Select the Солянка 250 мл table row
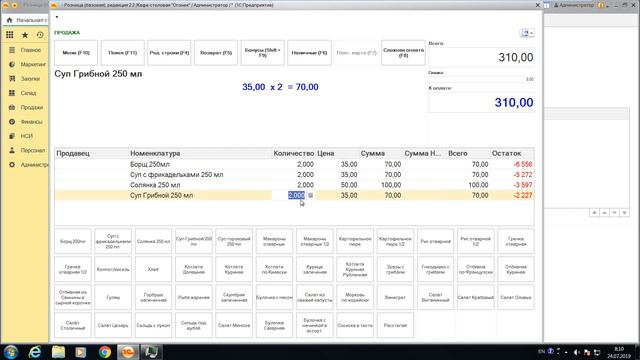 (x=294, y=185)
